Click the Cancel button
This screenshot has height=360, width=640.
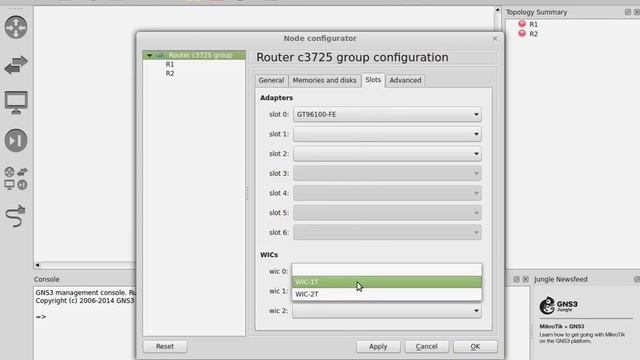tap(427, 347)
